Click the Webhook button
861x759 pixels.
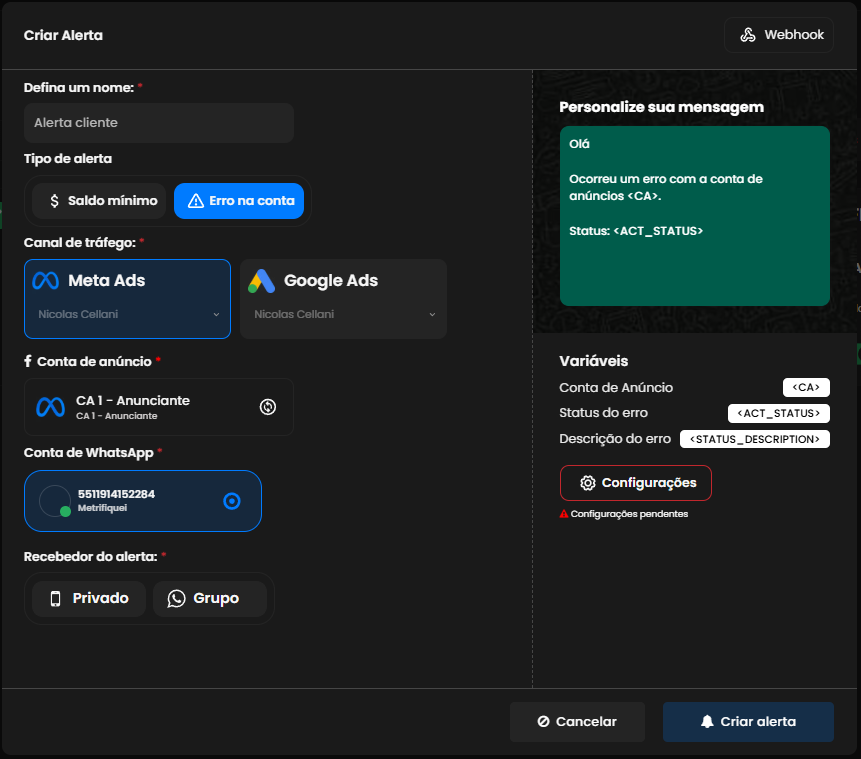(x=778, y=35)
